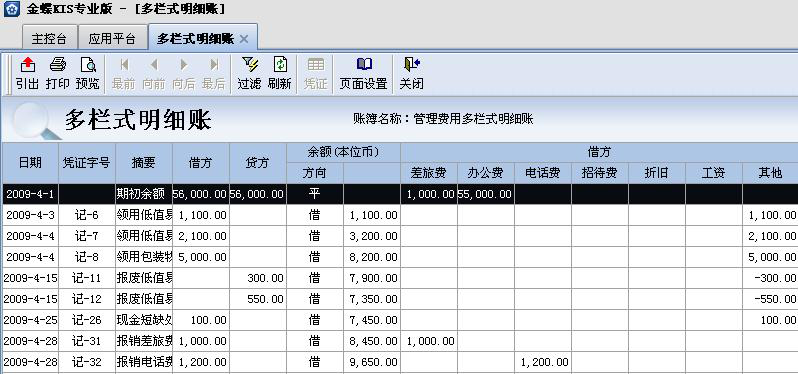
Task: Click the 2009-4-25 date cell
Action: (31, 320)
